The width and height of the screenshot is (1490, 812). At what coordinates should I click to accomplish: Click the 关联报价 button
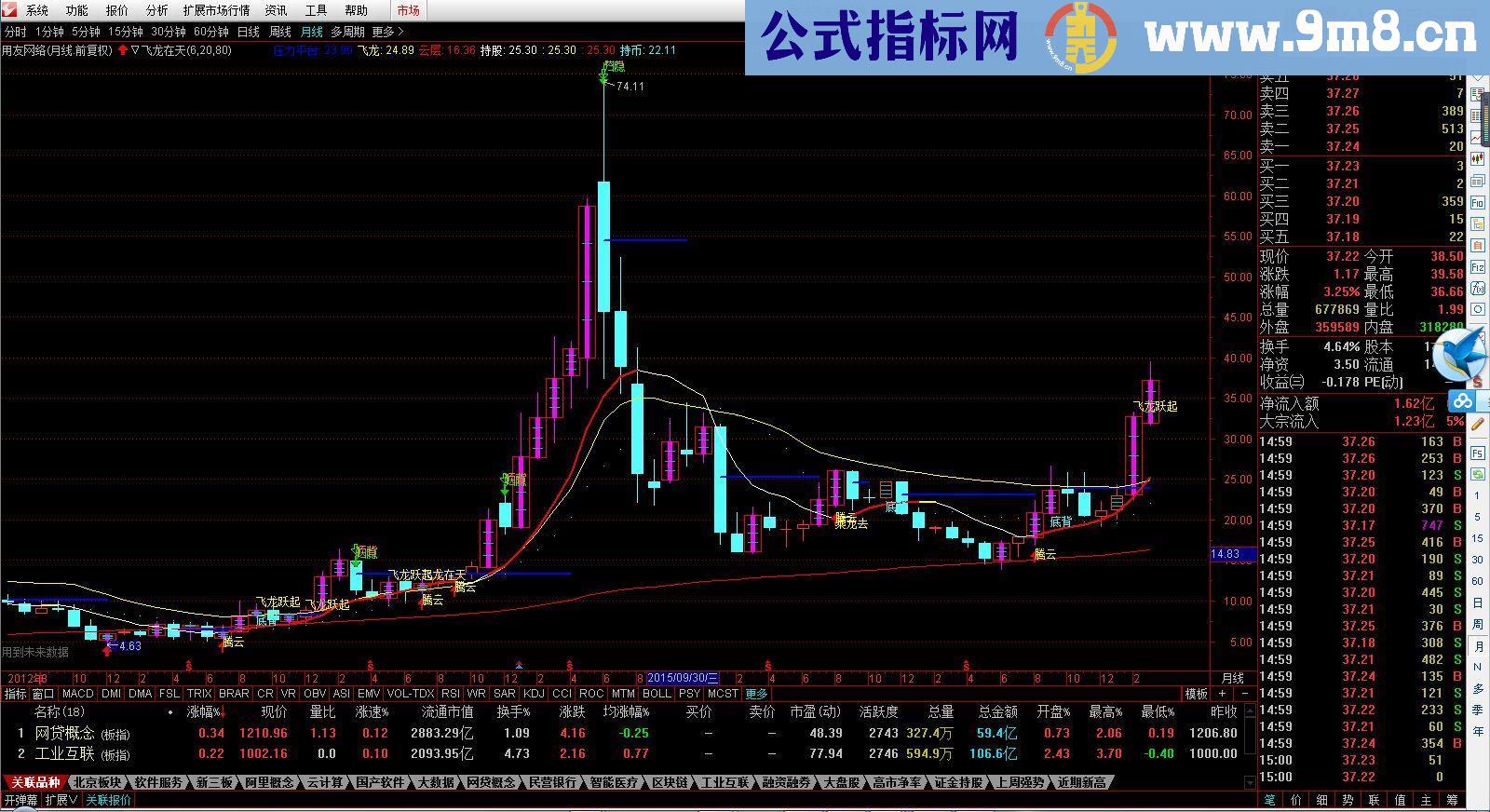point(108,800)
